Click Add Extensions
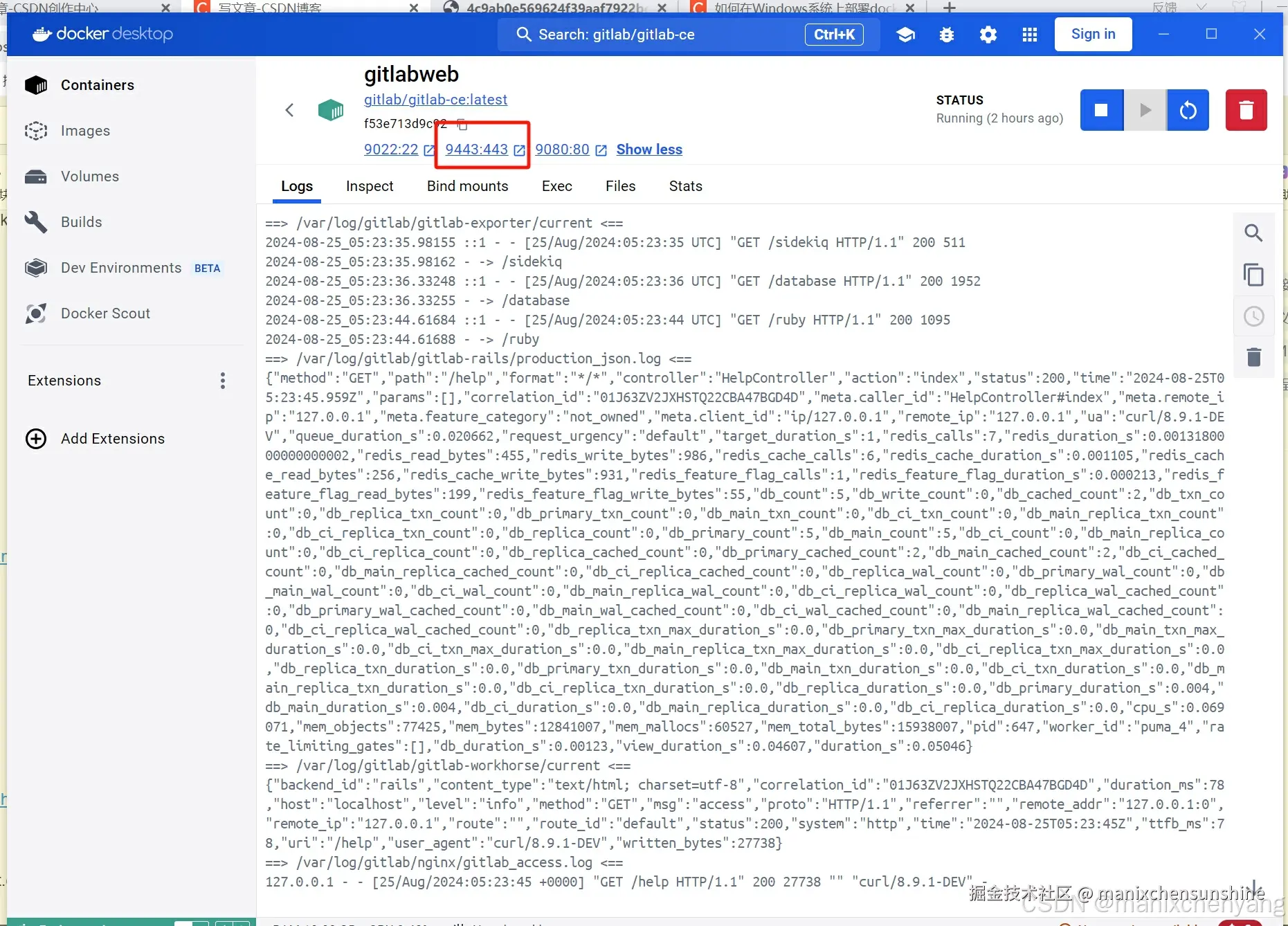This screenshot has width=1288, height=926. (113, 439)
